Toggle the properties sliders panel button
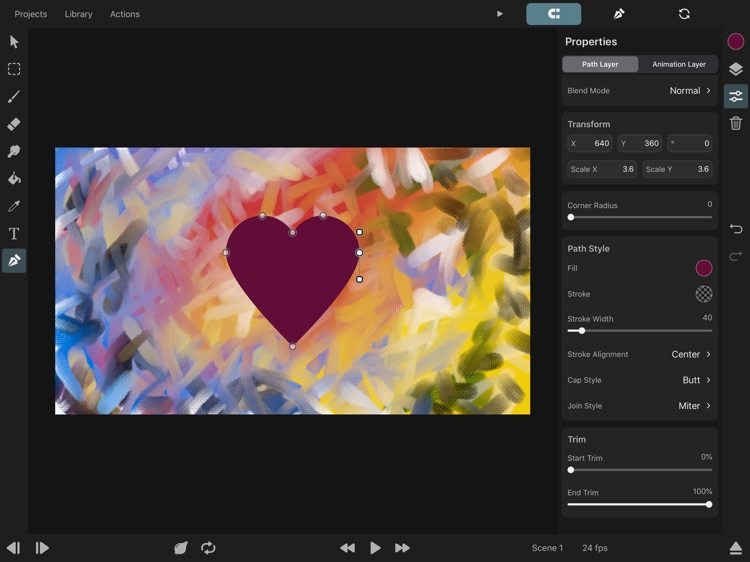 pyautogui.click(x=736, y=96)
